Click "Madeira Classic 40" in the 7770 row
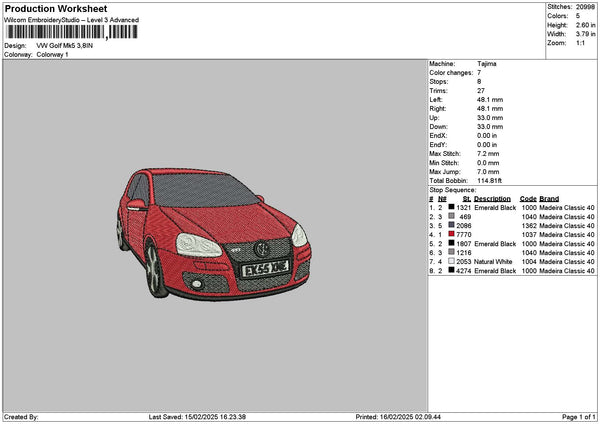Viewport: 600px width, 424px height. pos(567,235)
